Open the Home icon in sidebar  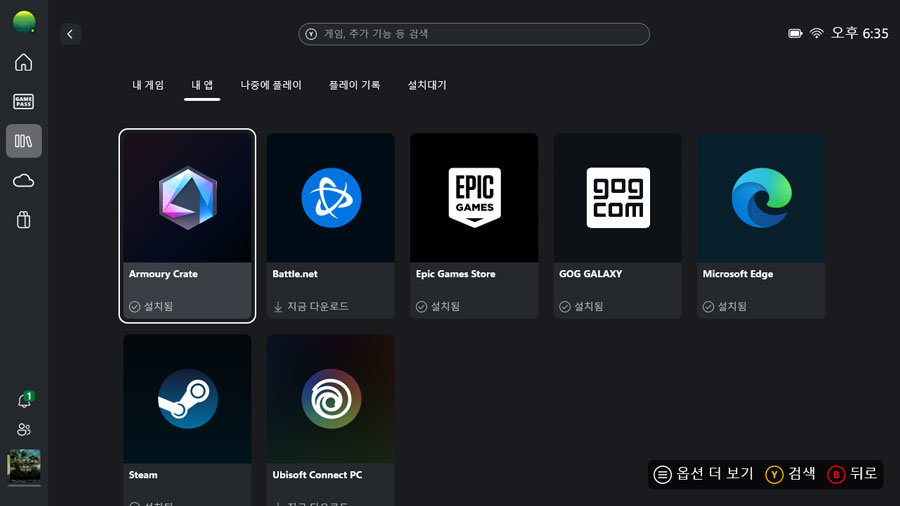click(23, 63)
